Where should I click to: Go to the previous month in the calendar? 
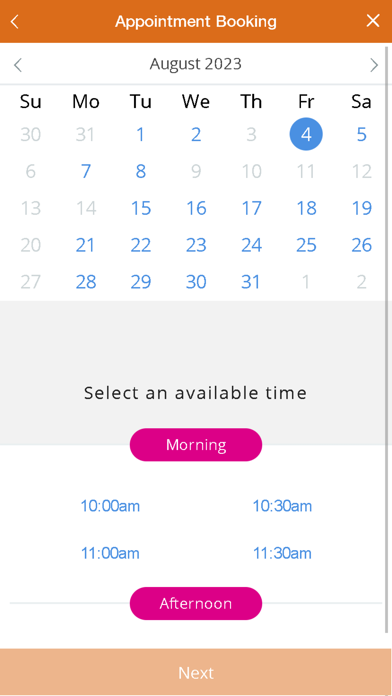pyautogui.click(x=18, y=65)
